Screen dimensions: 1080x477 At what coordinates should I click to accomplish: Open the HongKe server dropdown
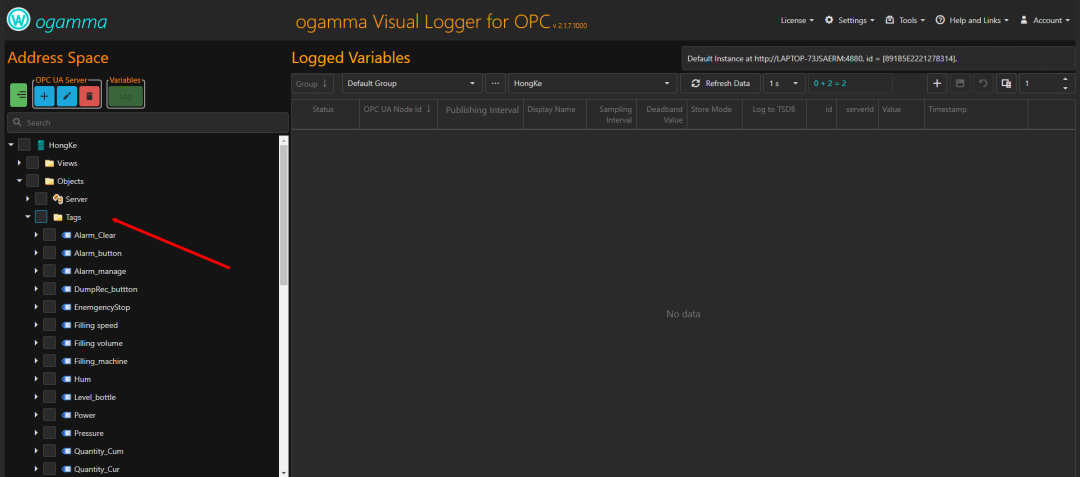pyautogui.click(x=592, y=83)
